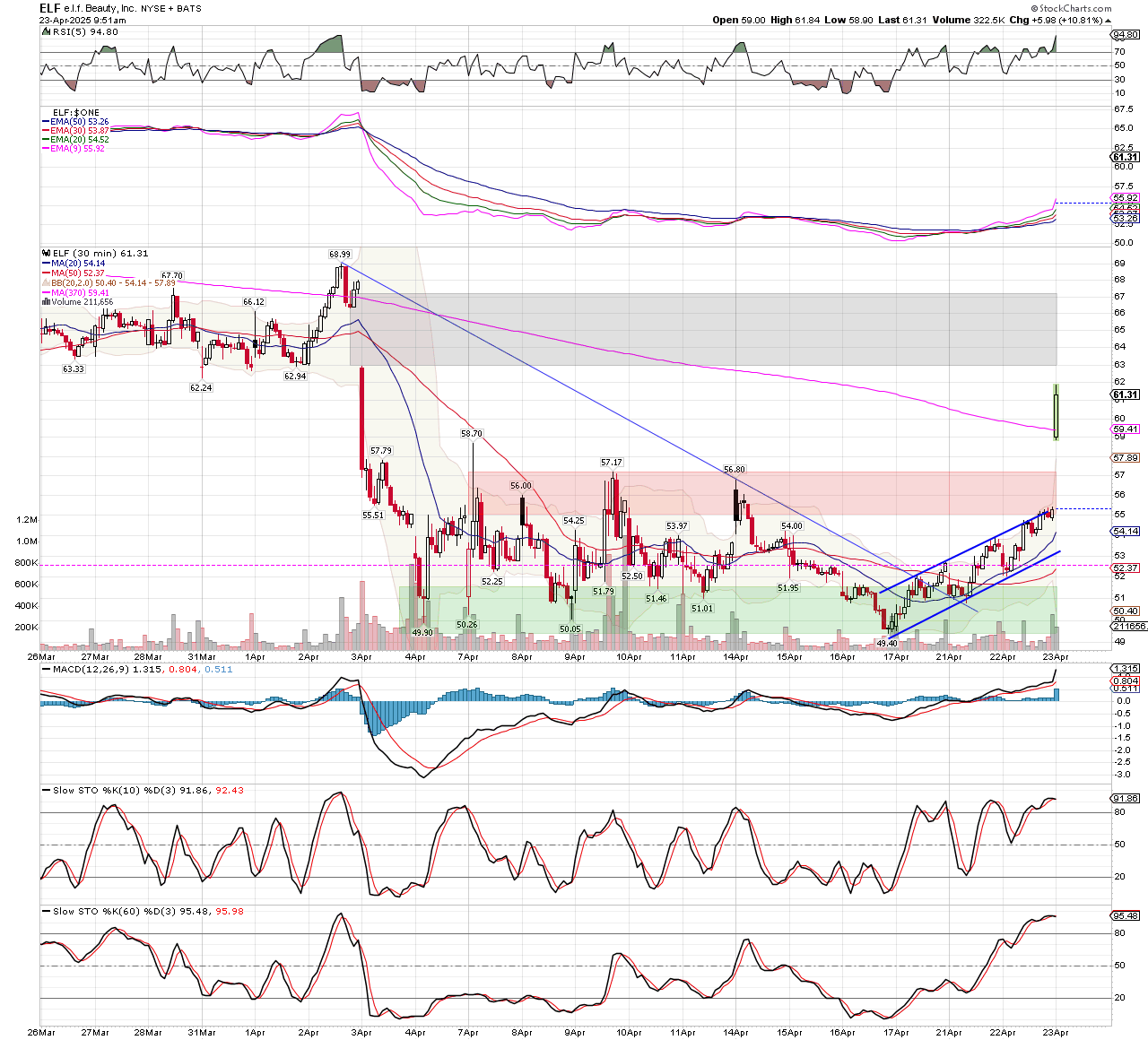Click the 62.24 price label
Screen dimensions: 1148x1040
coord(201,388)
